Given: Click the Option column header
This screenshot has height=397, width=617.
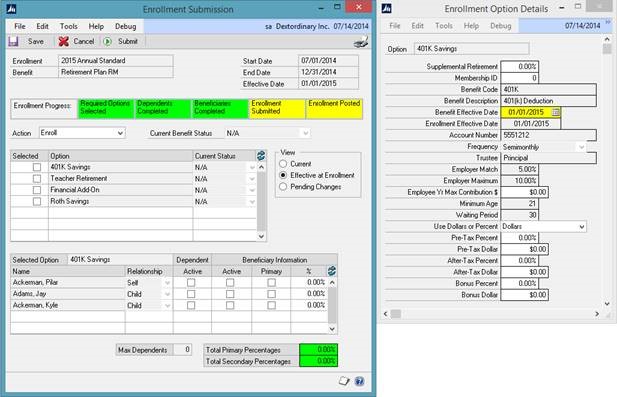Looking at the screenshot, I should [120, 156].
